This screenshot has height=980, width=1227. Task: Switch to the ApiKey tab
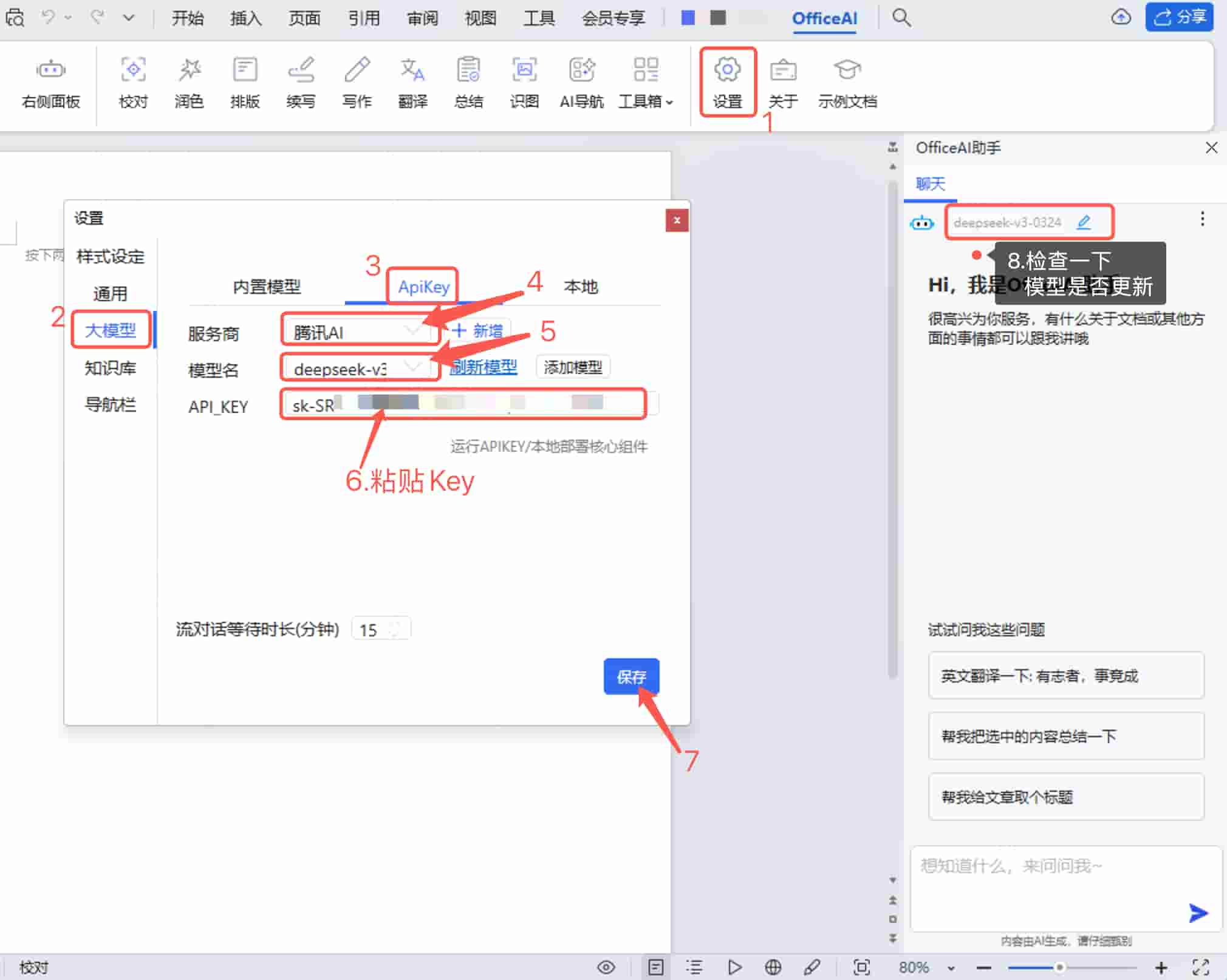(423, 286)
